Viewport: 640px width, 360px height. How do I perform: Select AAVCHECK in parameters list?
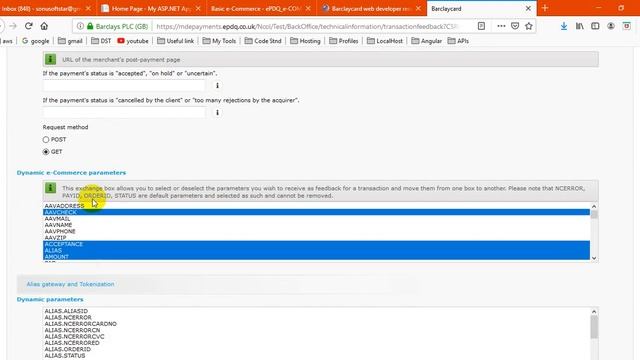pyautogui.click(x=316, y=212)
